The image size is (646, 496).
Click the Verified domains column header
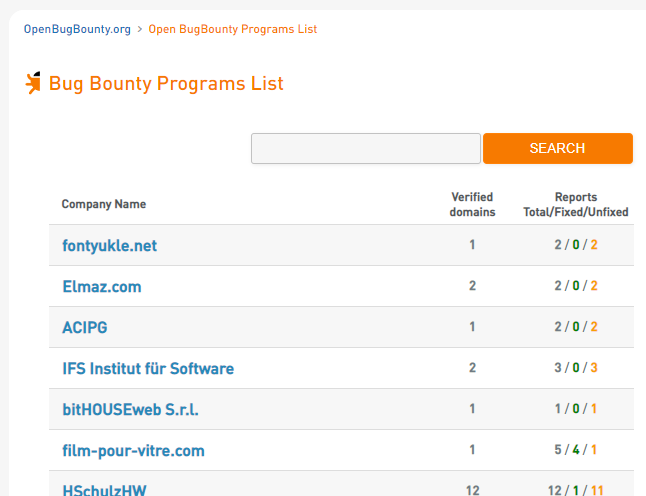pyautogui.click(x=473, y=204)
